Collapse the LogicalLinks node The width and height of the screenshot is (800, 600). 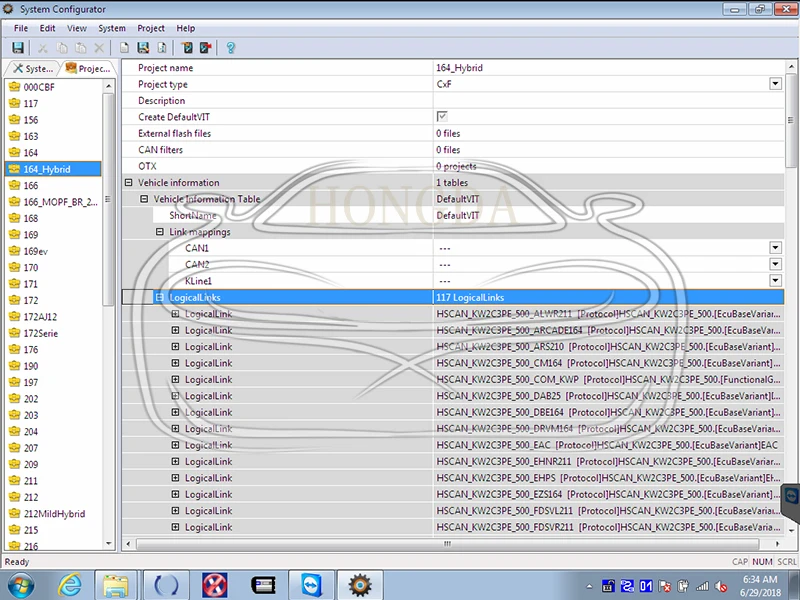tap(160, 297)
